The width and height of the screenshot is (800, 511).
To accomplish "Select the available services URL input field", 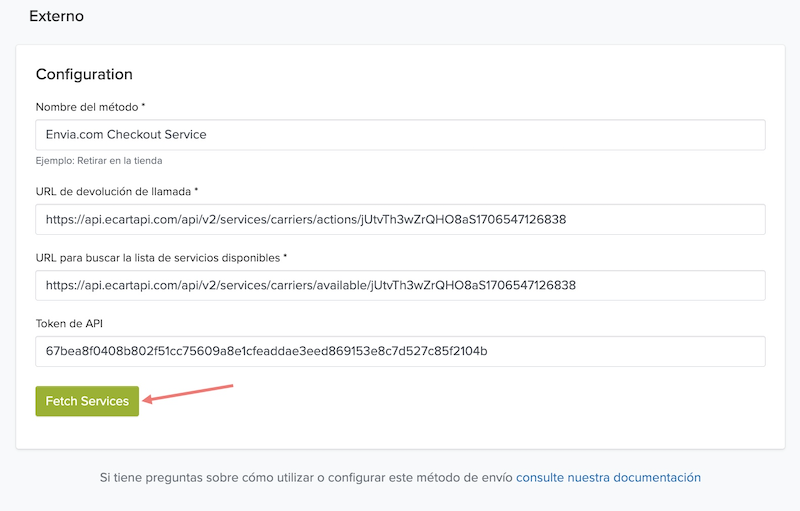I will coord(400,285).
